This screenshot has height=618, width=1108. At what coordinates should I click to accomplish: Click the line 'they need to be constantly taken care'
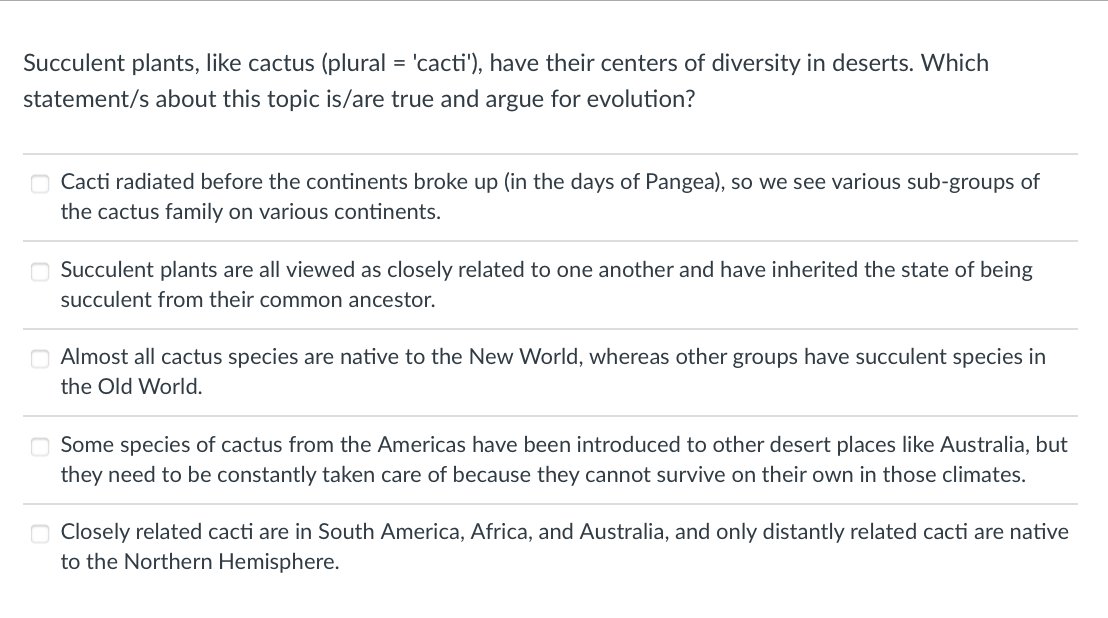[543, 475]
